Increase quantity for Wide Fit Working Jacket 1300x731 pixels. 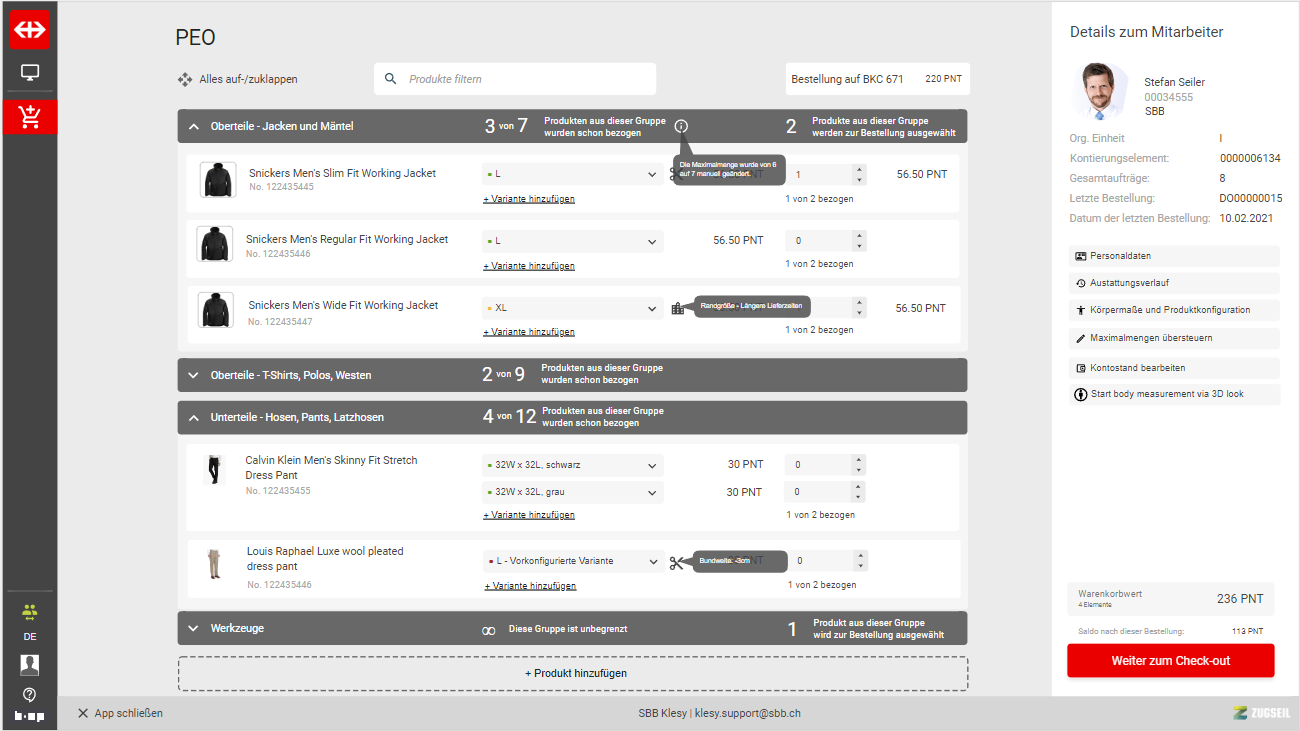coord(858,302)
